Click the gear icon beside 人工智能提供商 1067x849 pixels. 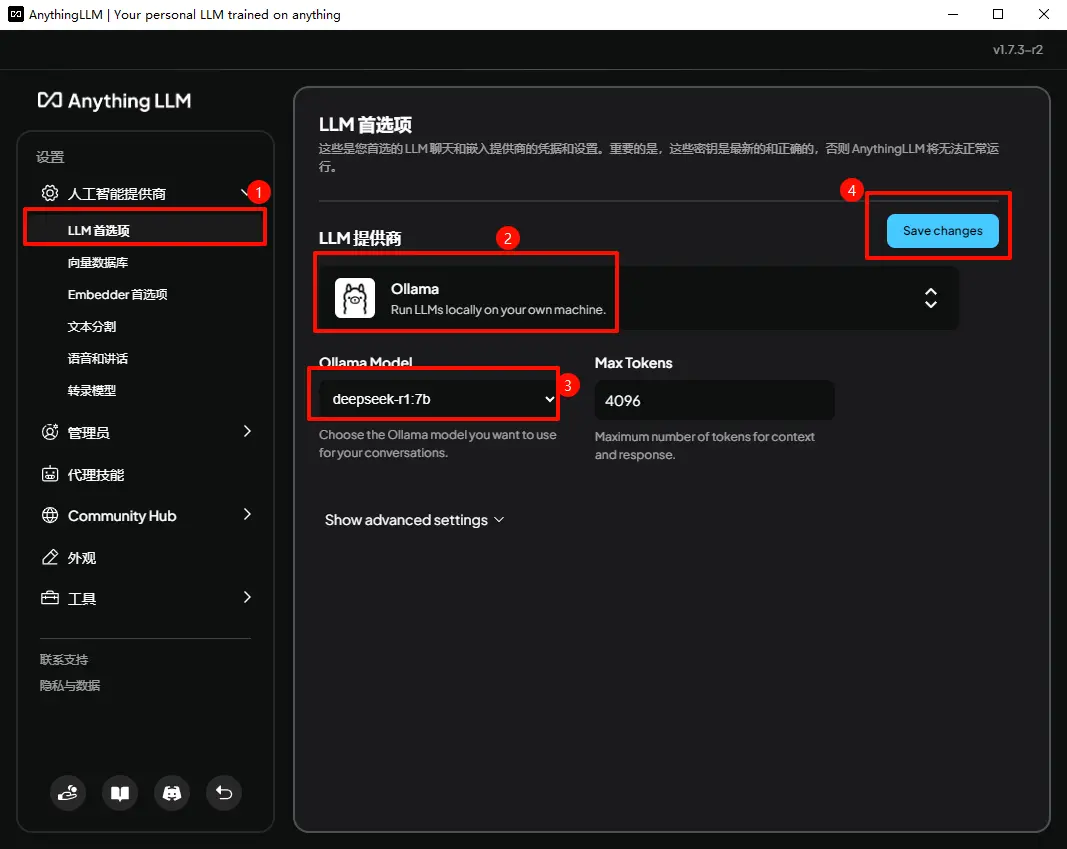[50, 193]
